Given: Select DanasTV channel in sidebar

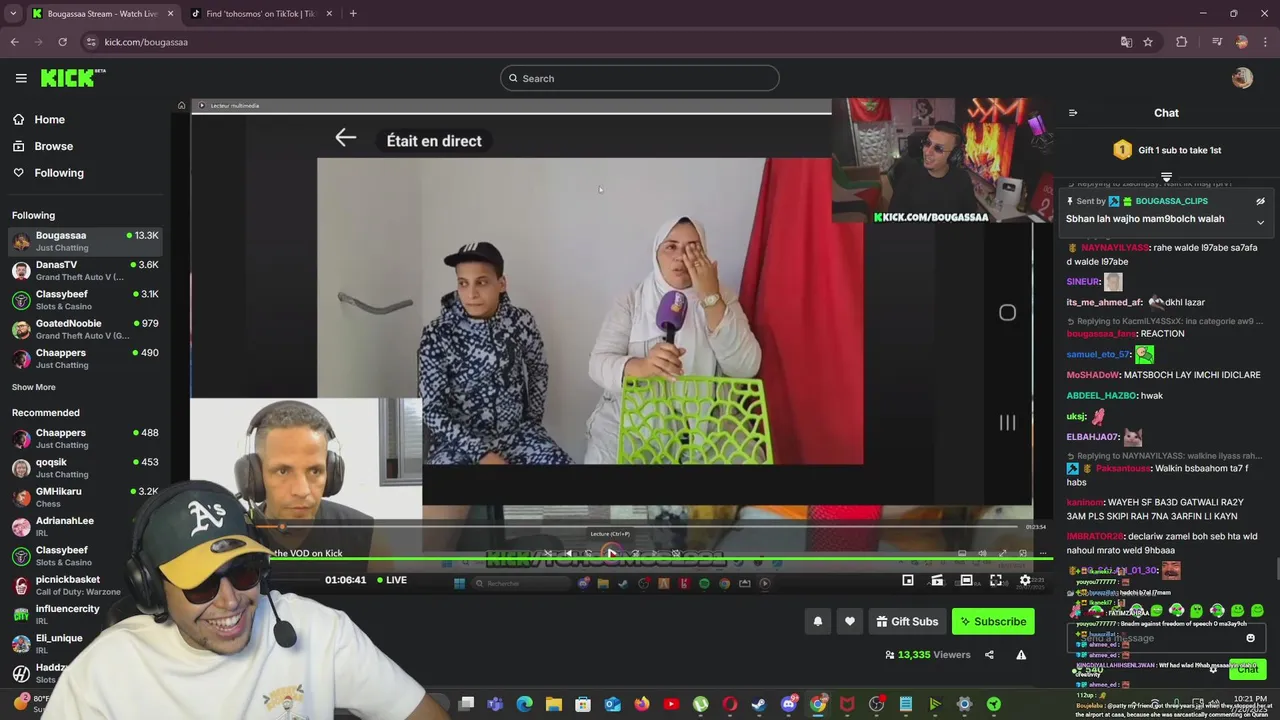Looking at the screenshot, I should coord(85,270).
